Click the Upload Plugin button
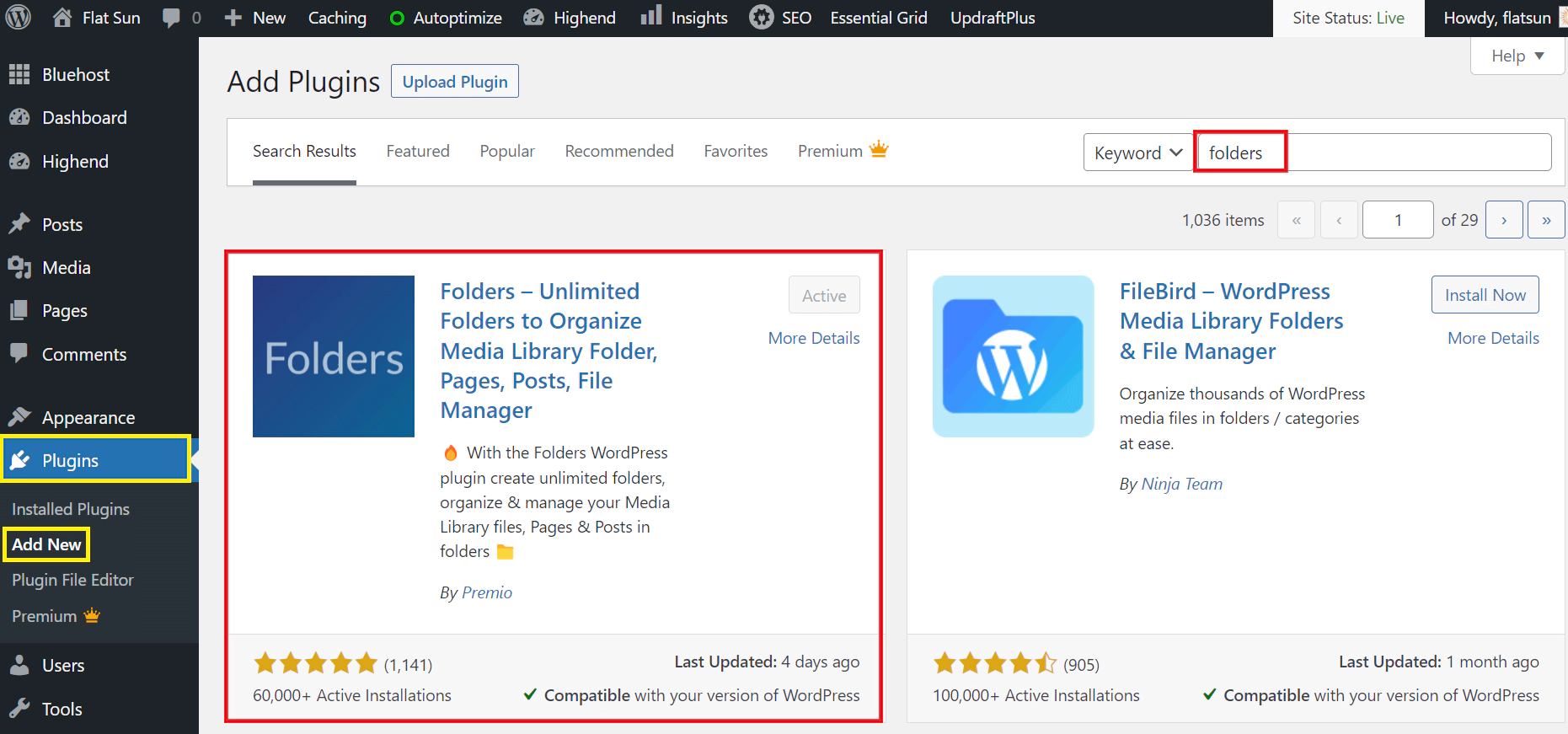Screen dimensions: 1568x734 tap(455, 81)
